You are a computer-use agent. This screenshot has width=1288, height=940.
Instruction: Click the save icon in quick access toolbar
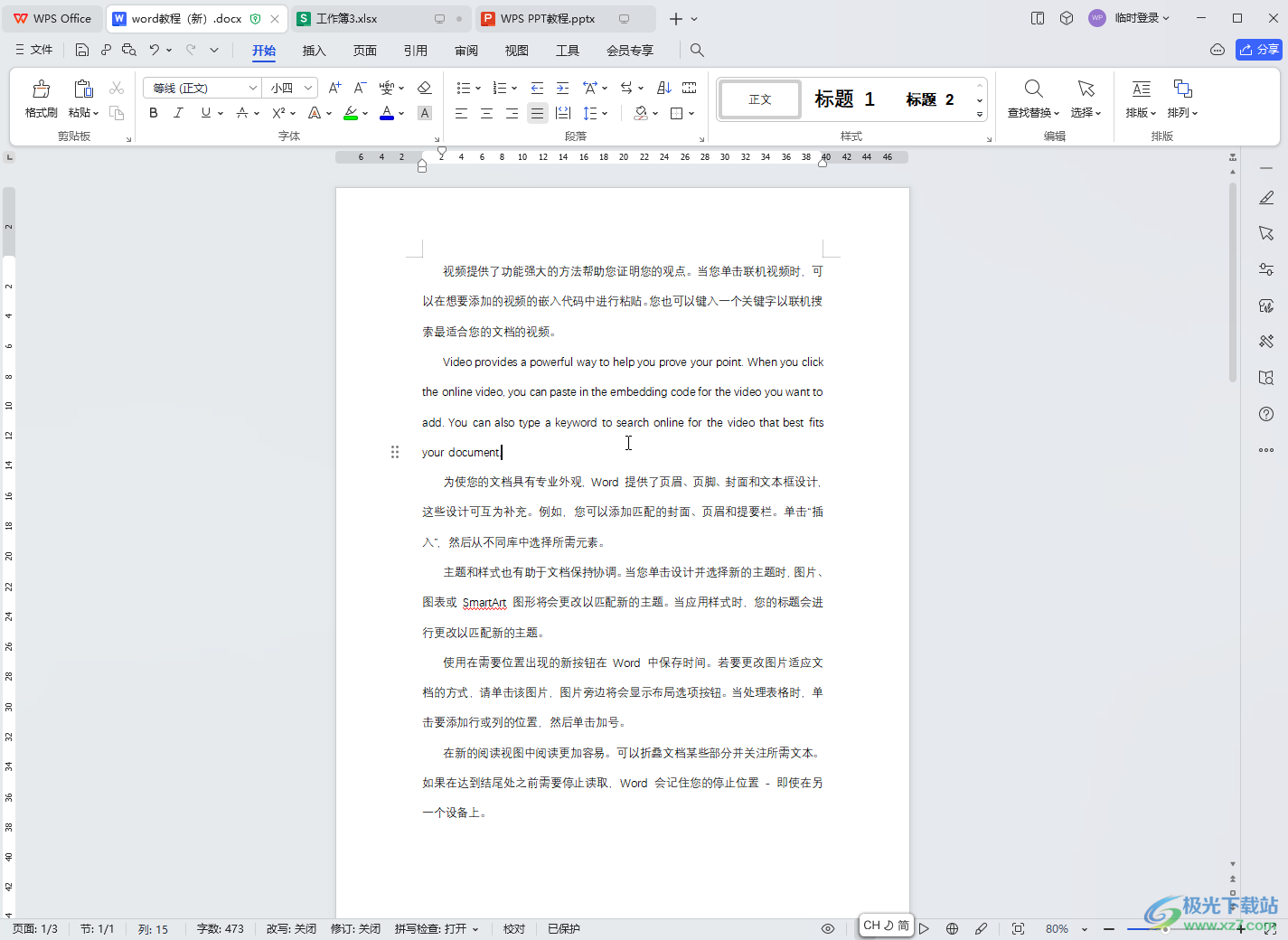(82, 50)
